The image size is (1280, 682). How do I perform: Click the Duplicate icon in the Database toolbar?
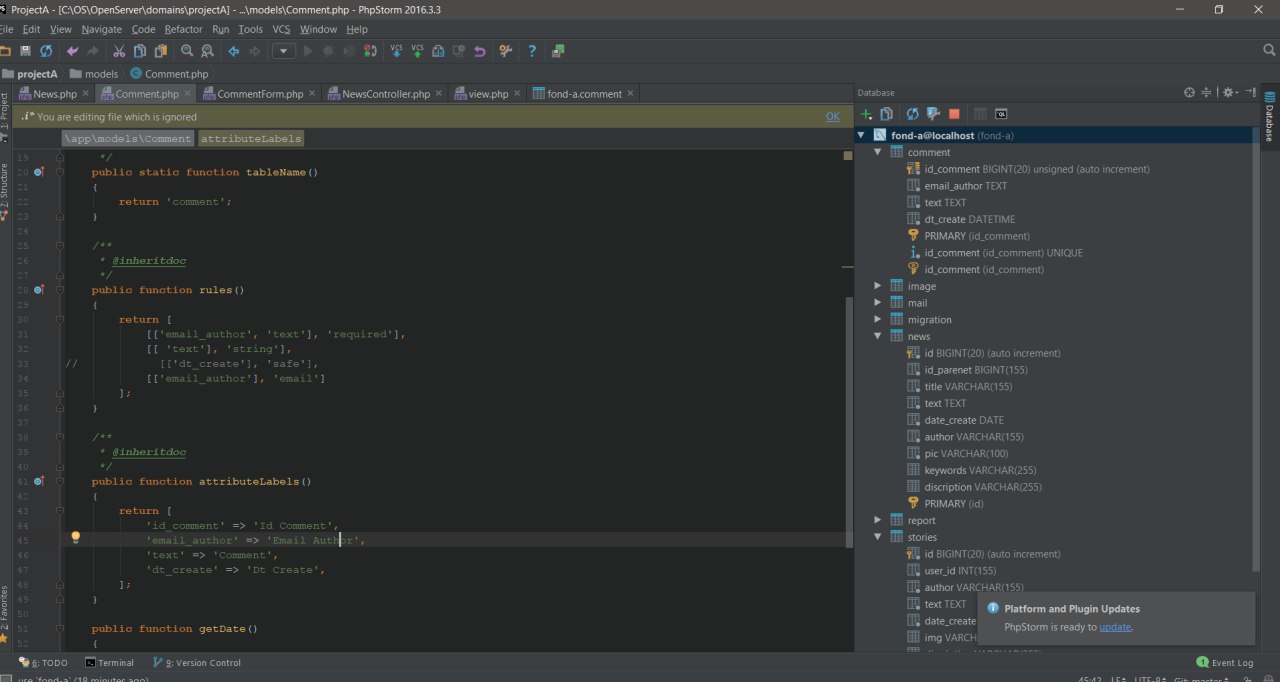pyautogui.click(x=886, y=114)
